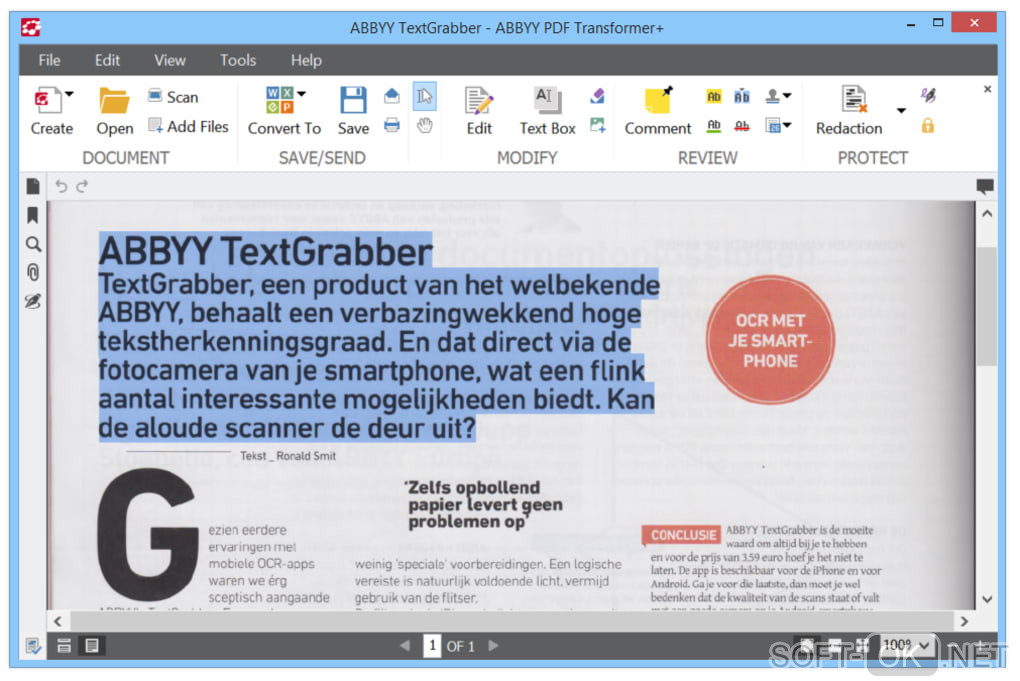1020x681 pixels.
Task: Click the horizontal scrollbar right arrow
Action: pyautogui.click(x=964, y=621)
